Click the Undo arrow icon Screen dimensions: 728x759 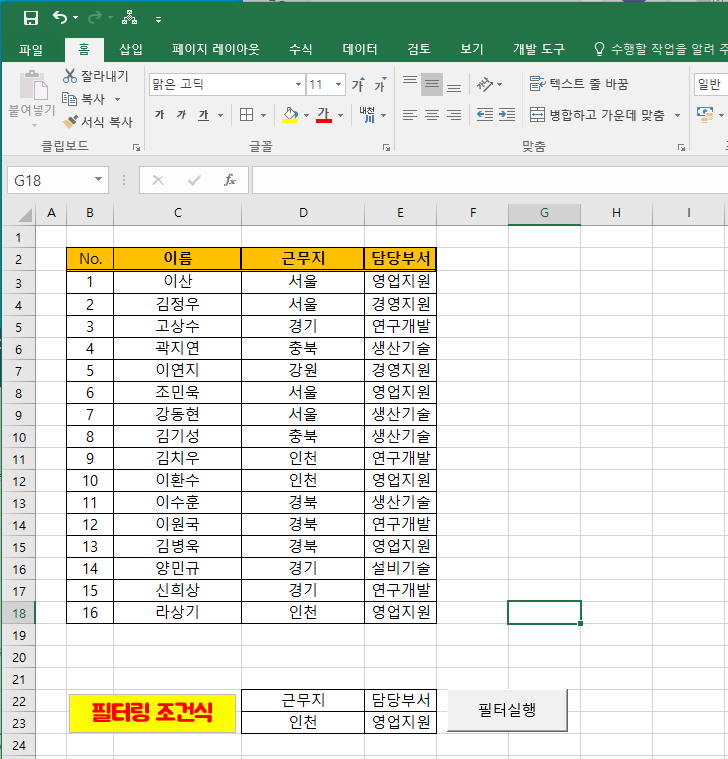pyautogui.click(x=60, y=18)
